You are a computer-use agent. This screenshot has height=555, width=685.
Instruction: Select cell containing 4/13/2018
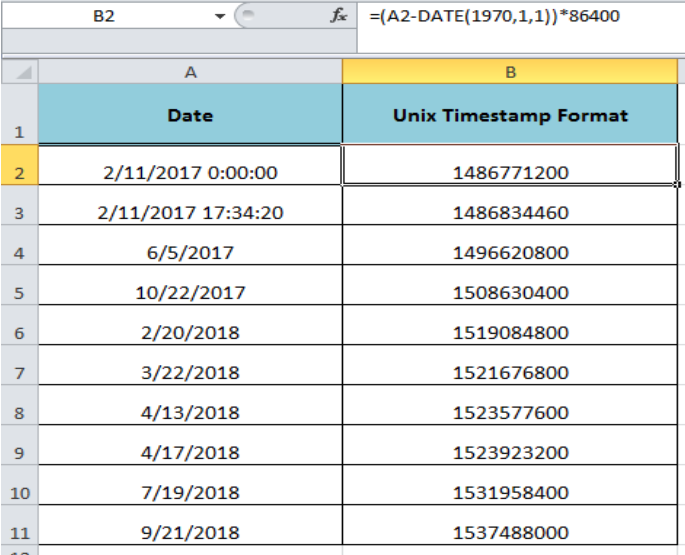coord(190,405)
